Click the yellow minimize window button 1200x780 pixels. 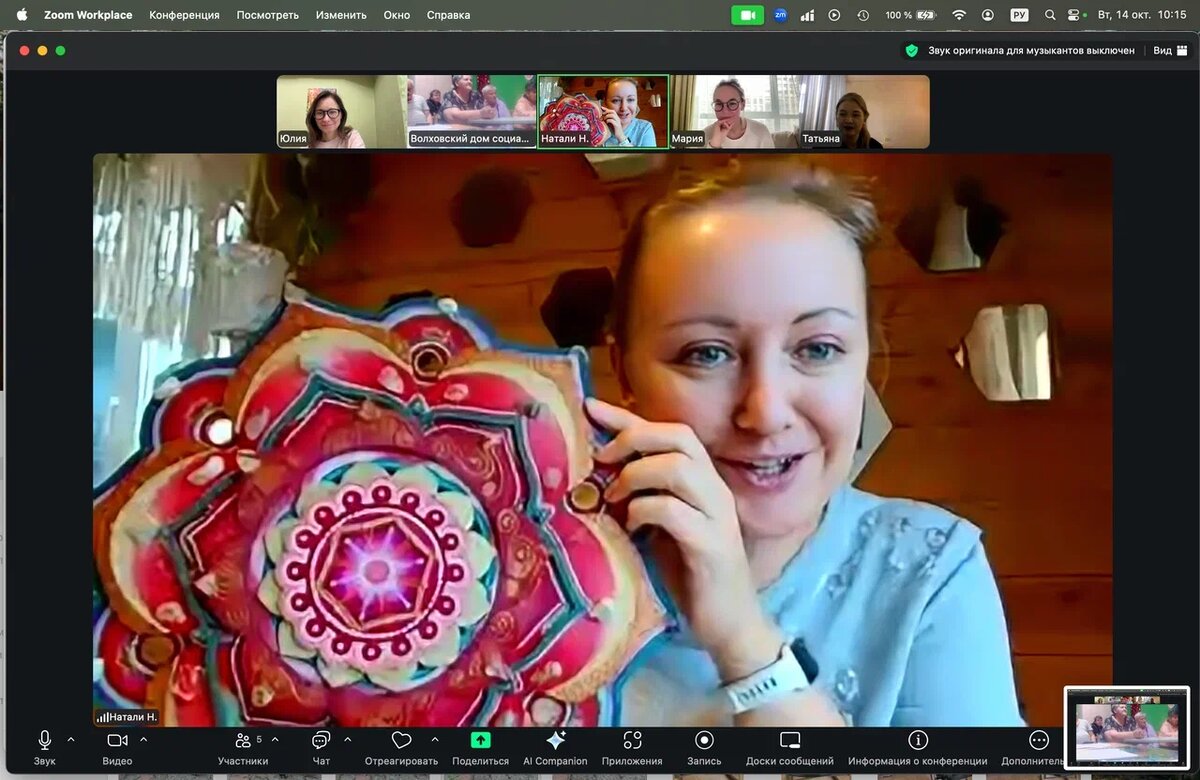(x=42, y=50)
